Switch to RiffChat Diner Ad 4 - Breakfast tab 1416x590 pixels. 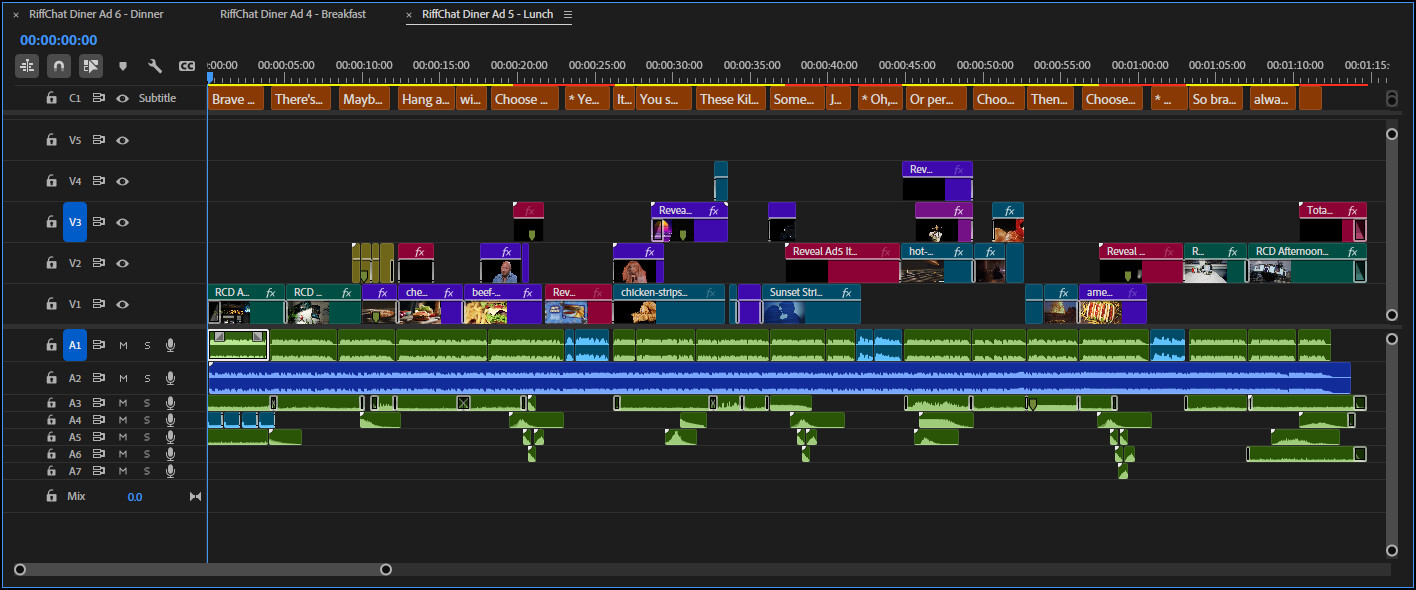(293, 14)
